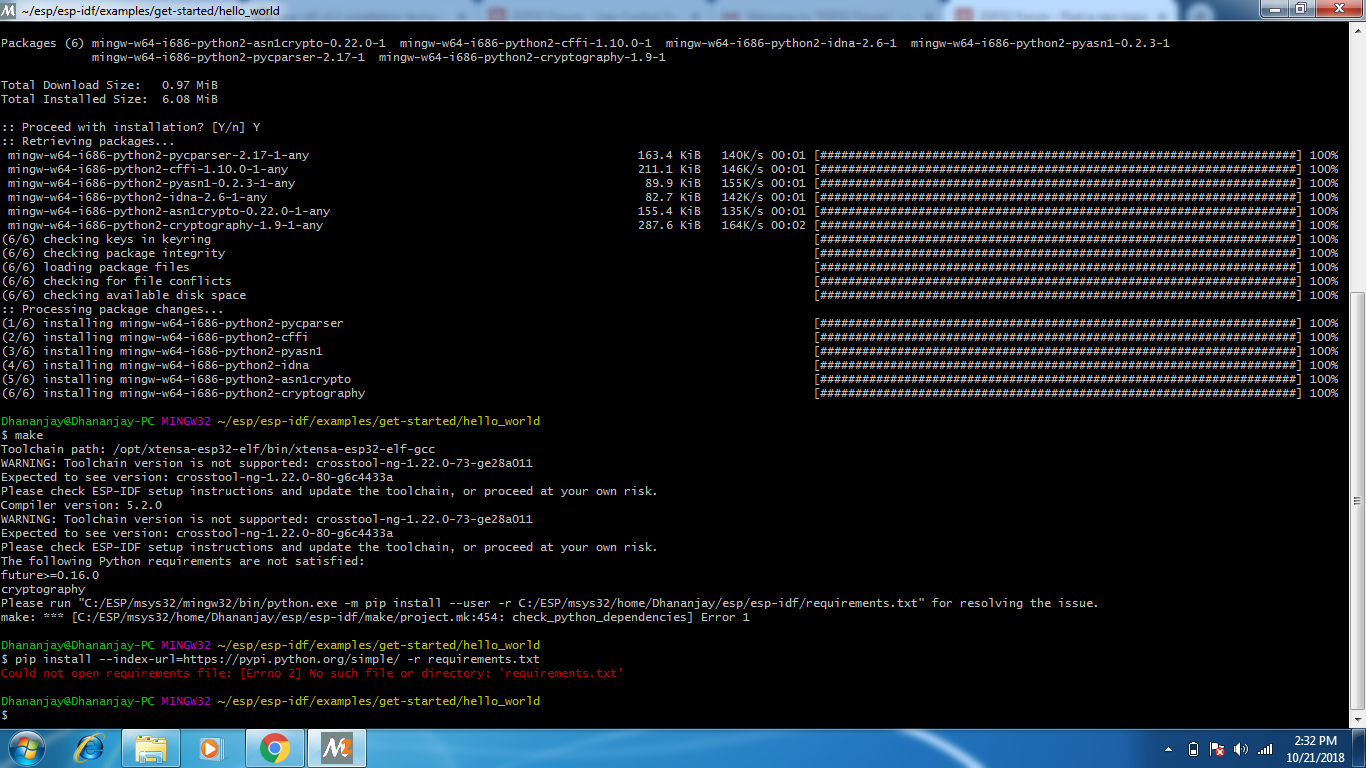Maximize the MinGW terminal window
The height and width of the screenshot is (768, 1366).
[x=1300, y=8]
